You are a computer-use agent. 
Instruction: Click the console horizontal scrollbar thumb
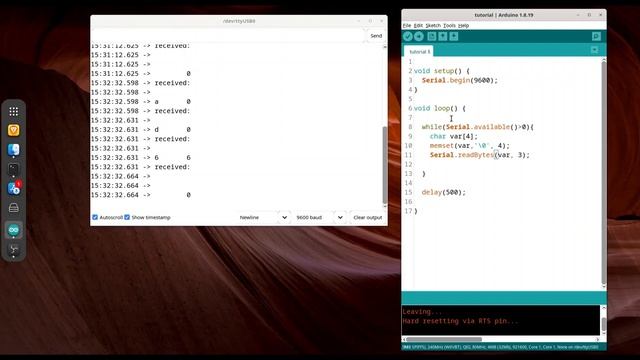coord(444,339)
